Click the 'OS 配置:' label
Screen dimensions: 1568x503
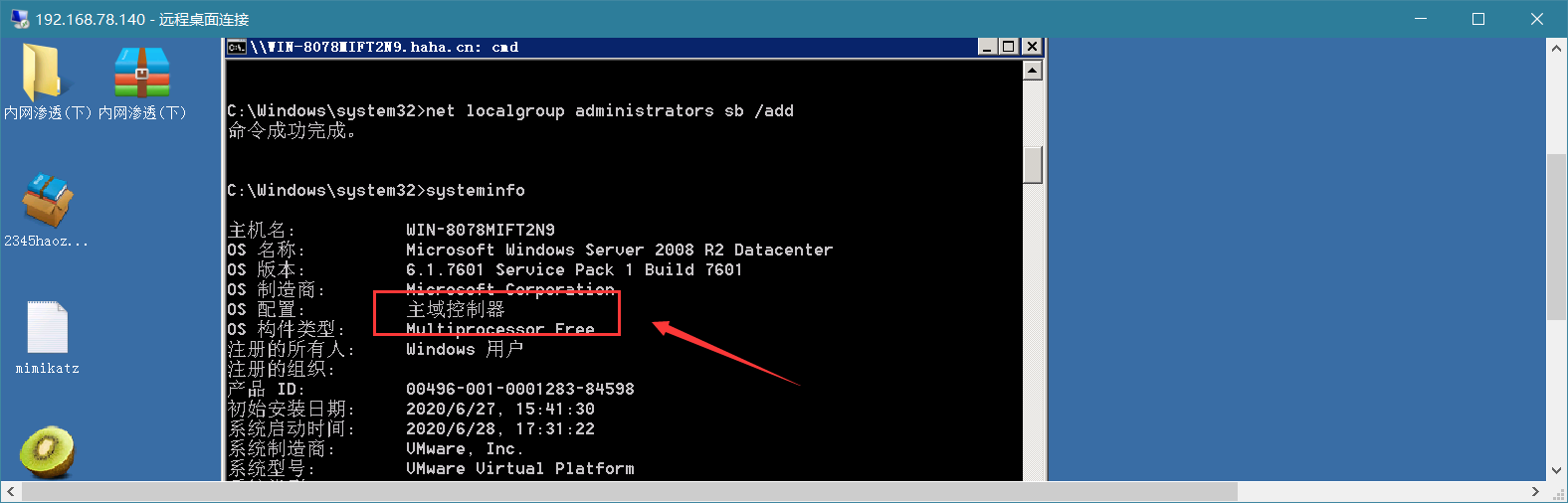tap(267, 309)
